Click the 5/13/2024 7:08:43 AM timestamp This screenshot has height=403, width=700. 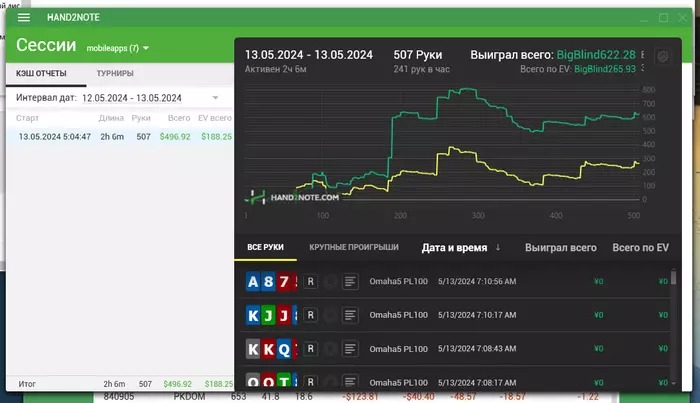click(477, 349)
